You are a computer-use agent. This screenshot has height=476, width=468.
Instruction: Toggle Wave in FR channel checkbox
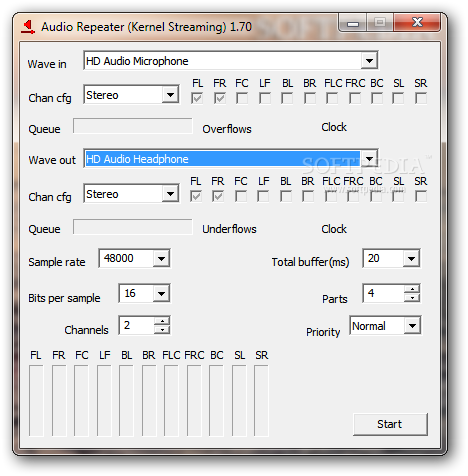(220, 98)
